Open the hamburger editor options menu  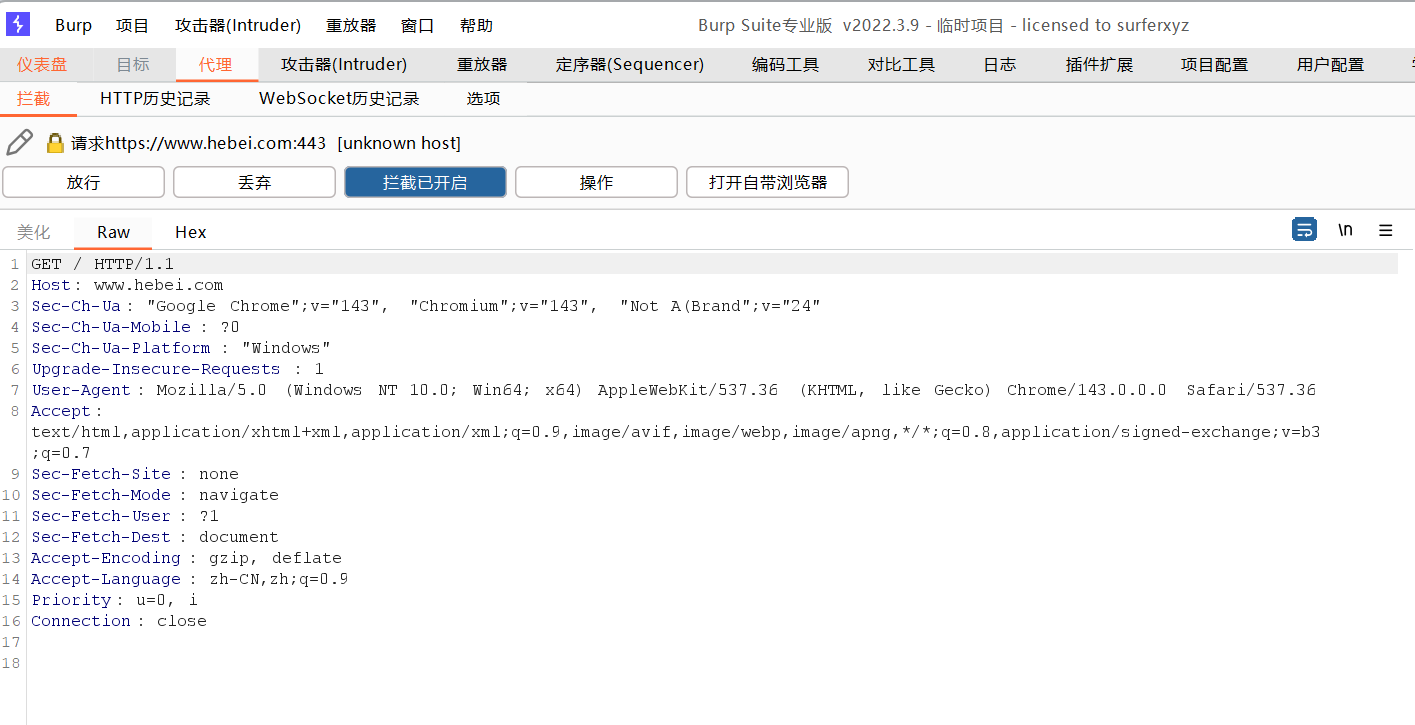1385,230
